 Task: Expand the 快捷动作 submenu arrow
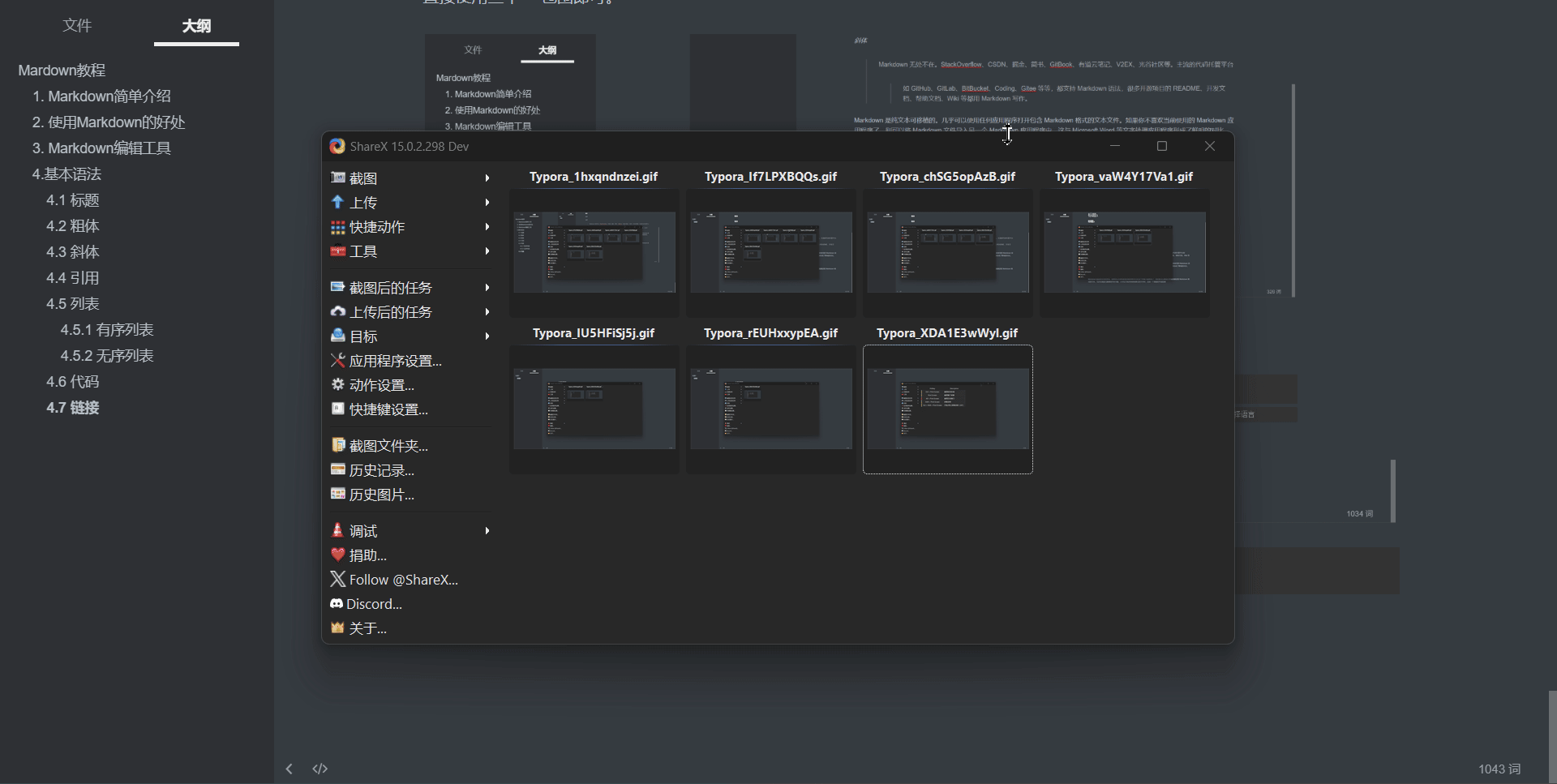coord(487,227)
